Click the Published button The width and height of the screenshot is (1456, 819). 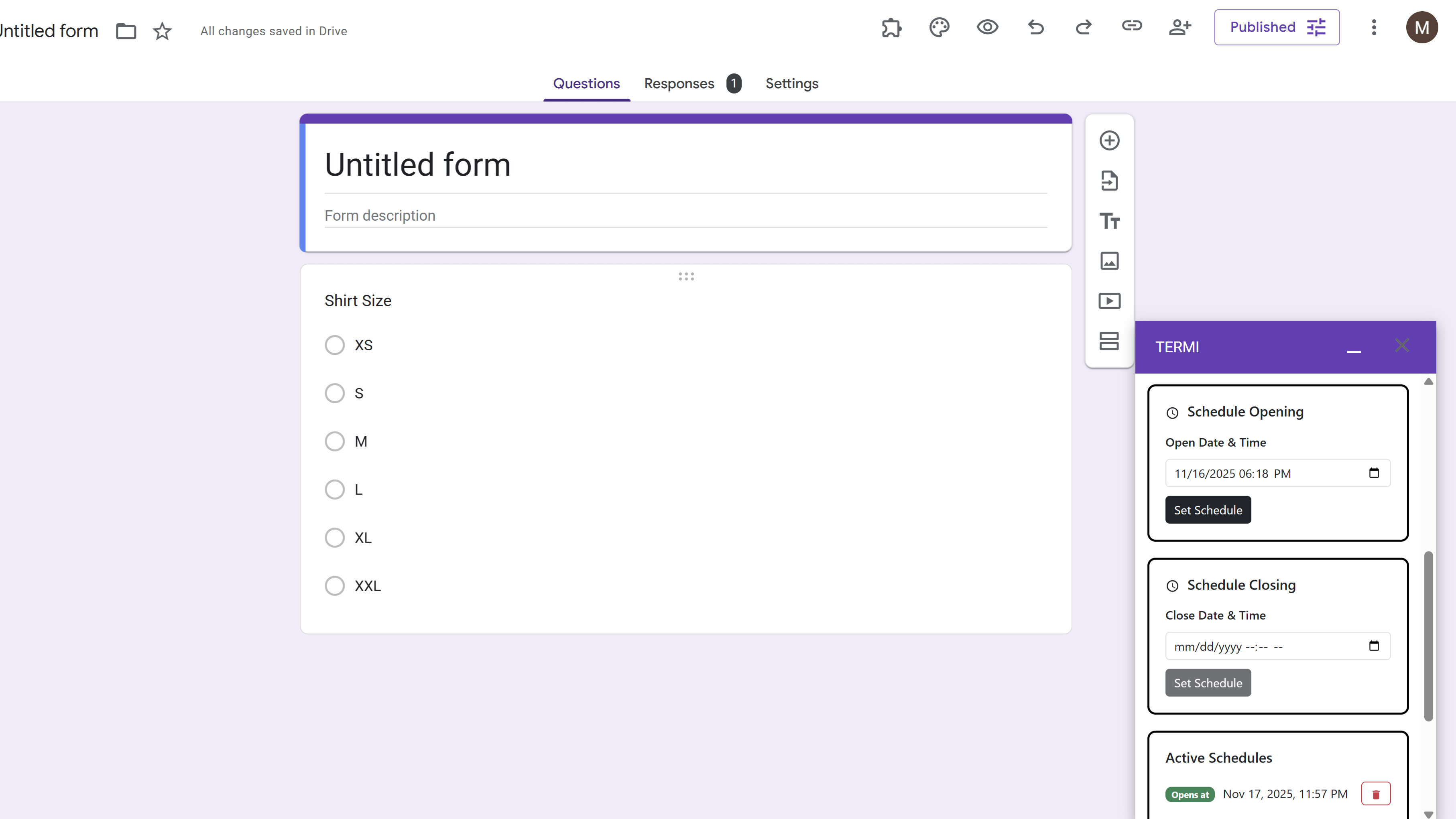click(1276, 26)
